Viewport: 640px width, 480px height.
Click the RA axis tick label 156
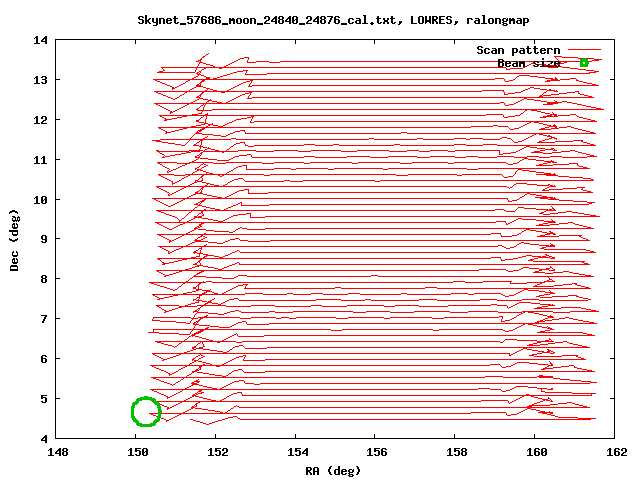click(x=377, y=452)
